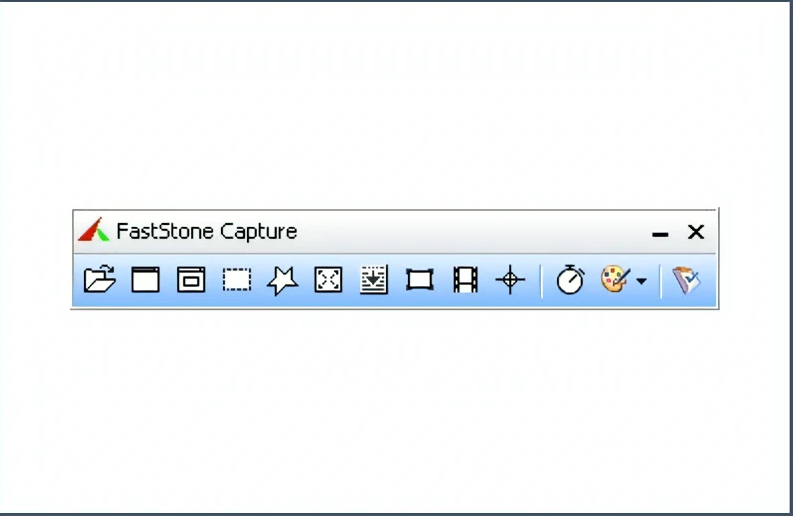Select Capture Fixed-Size Region icon
The height and width of the screenshot is (516, 793).
pyautogui.click(x=420, y=279)
